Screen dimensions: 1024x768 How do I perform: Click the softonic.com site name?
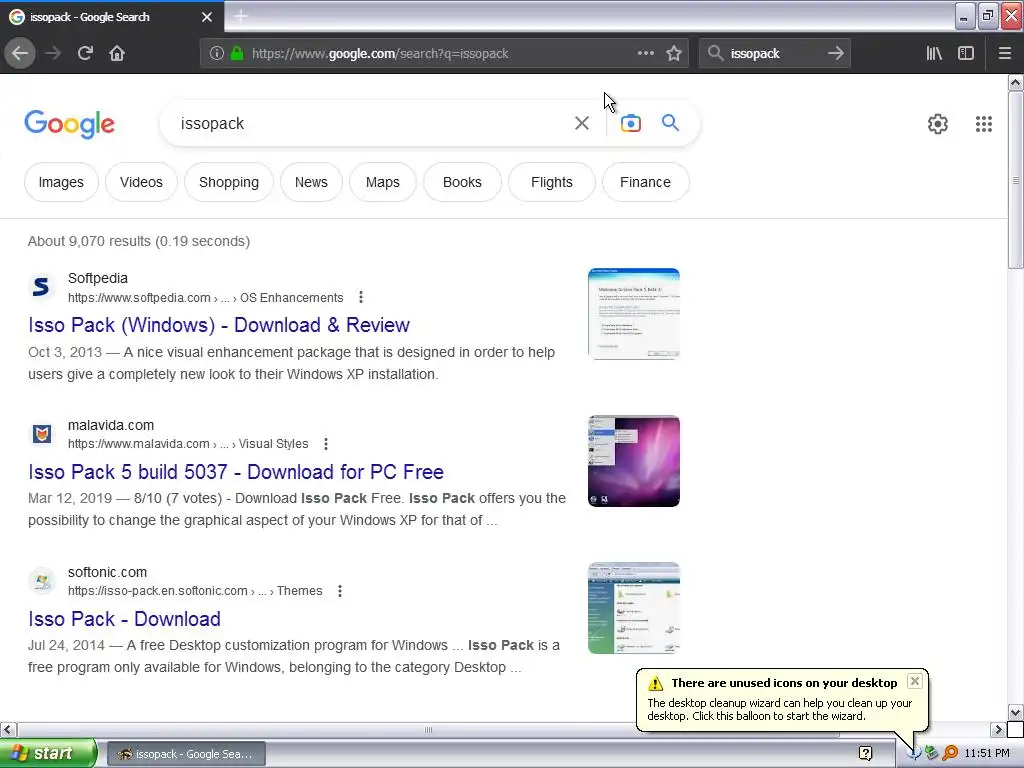pos(107,572)
